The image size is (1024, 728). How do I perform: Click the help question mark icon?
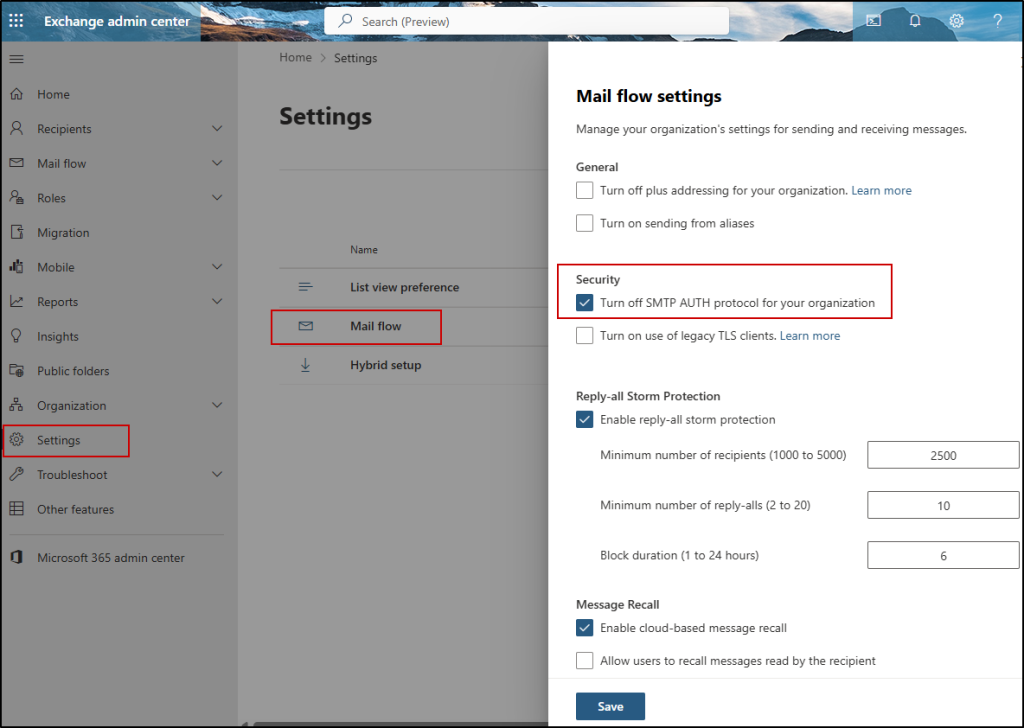click(997, 21)
